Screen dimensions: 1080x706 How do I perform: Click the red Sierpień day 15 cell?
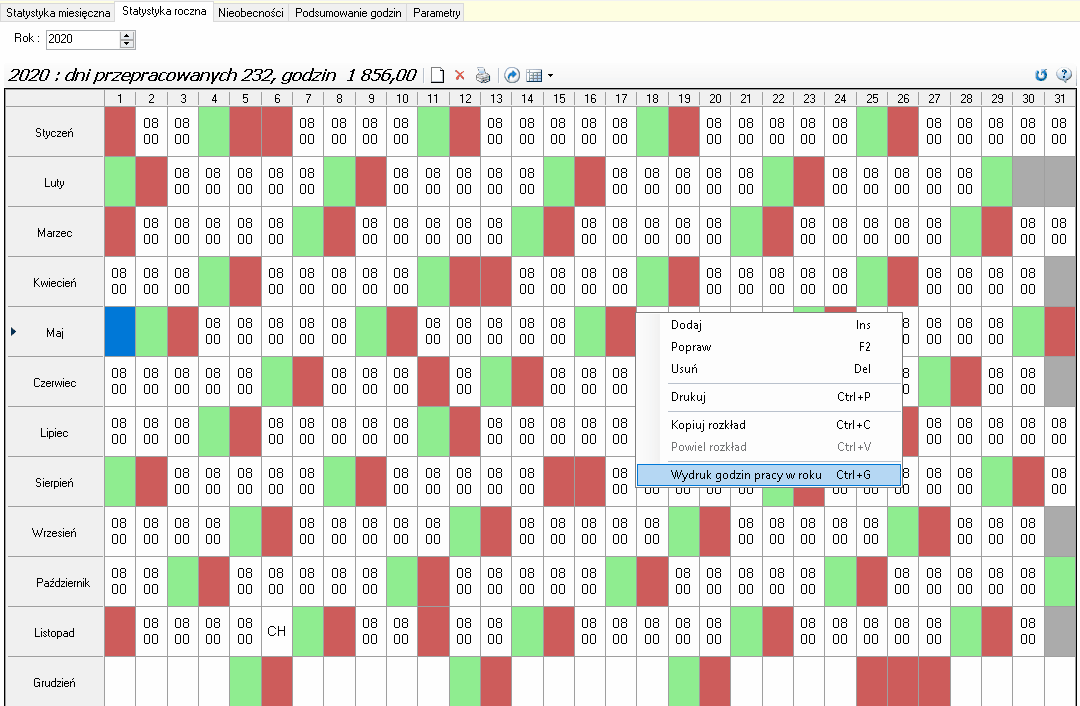point(559,482)
